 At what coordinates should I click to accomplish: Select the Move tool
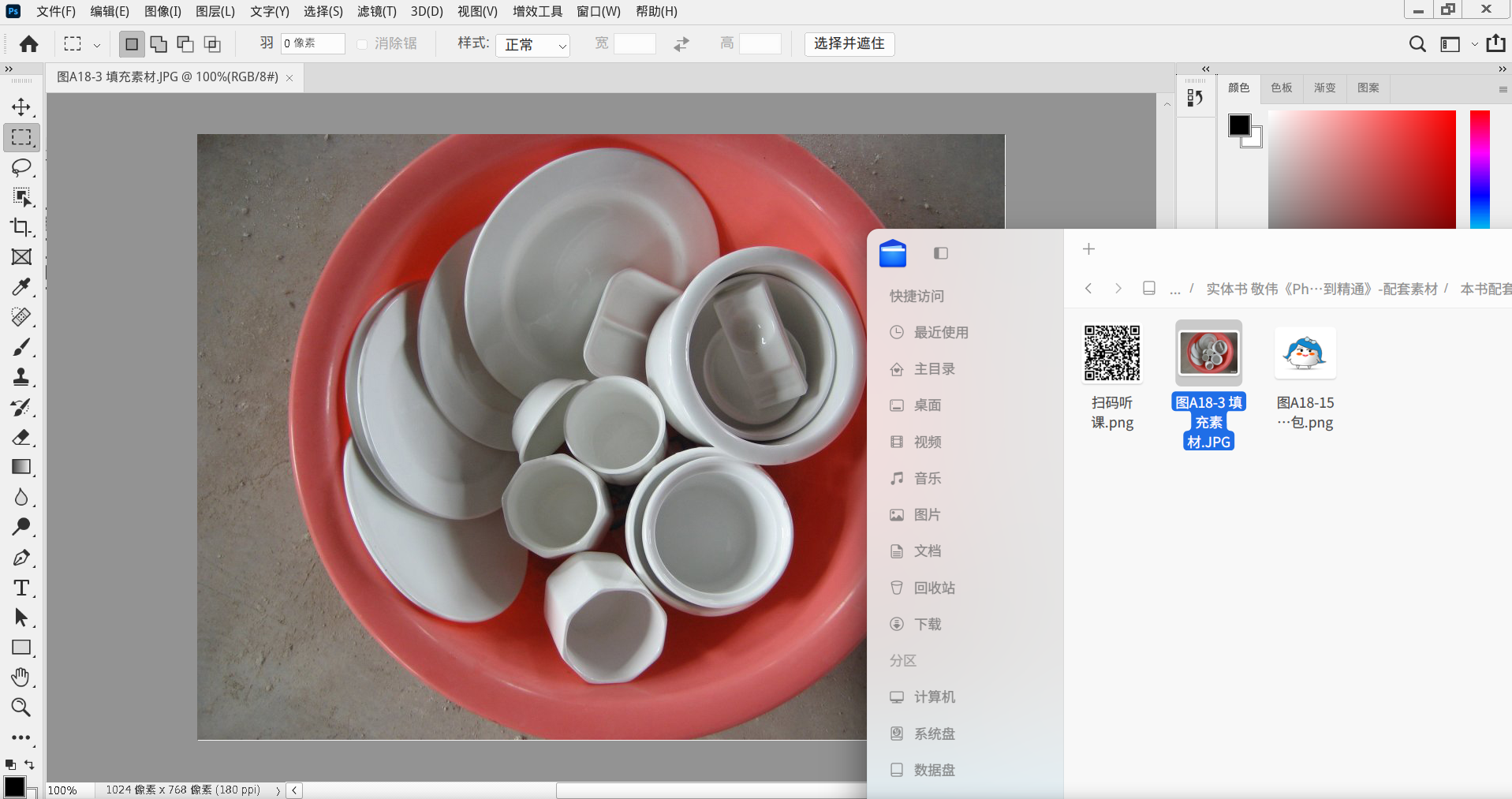tap(21, 107)
